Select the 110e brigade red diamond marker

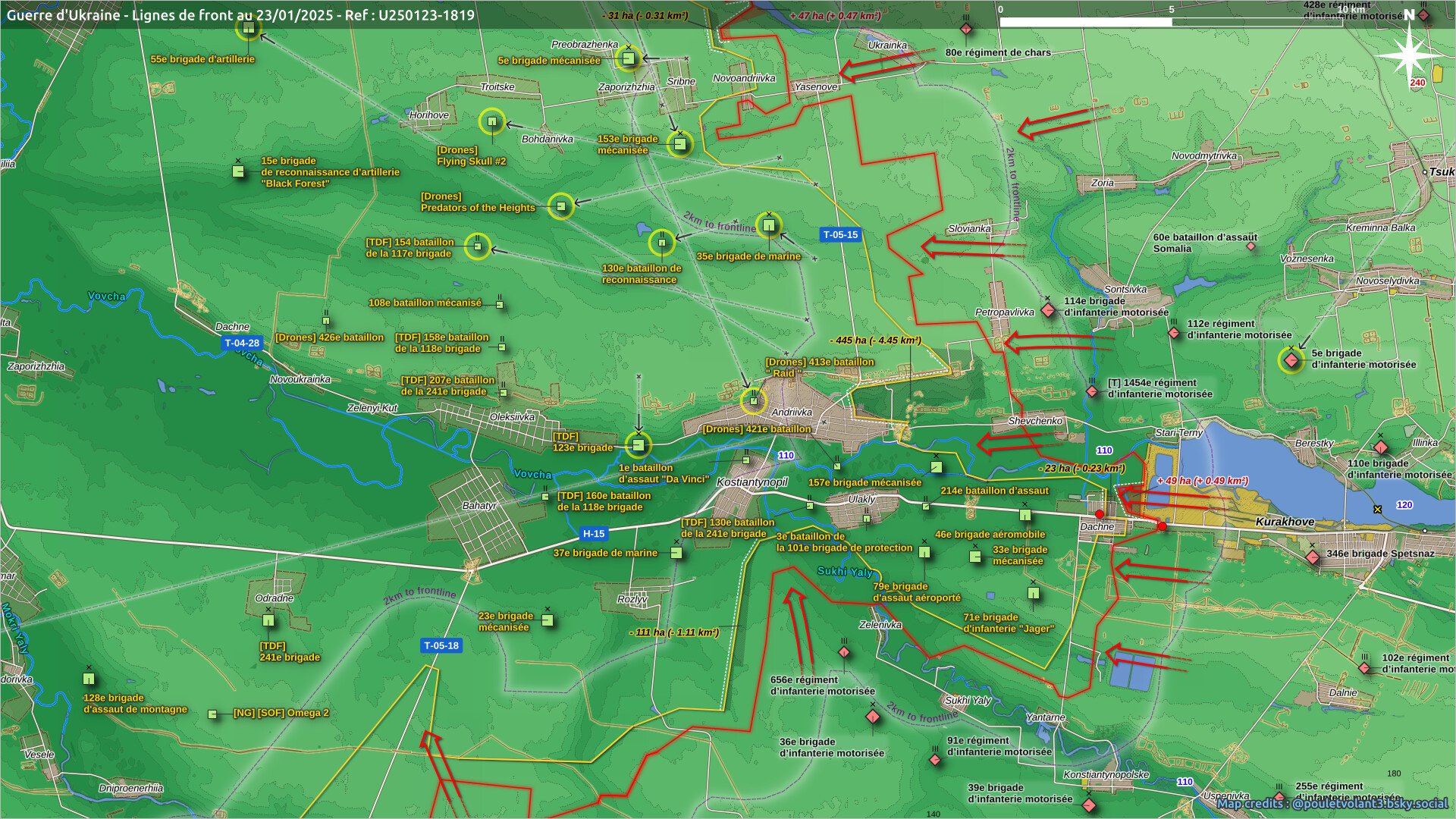1381,447
